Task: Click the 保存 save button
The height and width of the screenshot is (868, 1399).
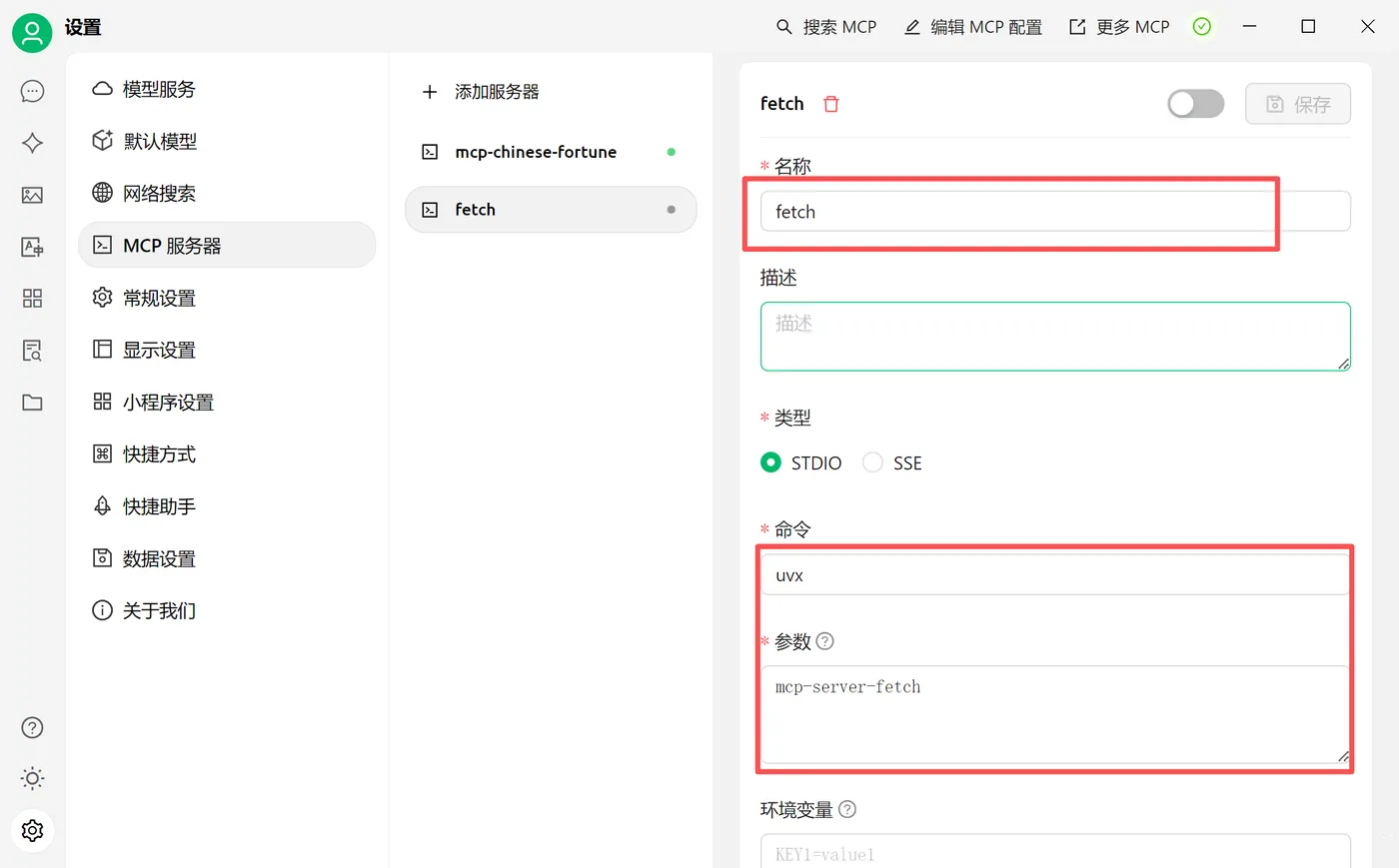Action: point(1298,103)
